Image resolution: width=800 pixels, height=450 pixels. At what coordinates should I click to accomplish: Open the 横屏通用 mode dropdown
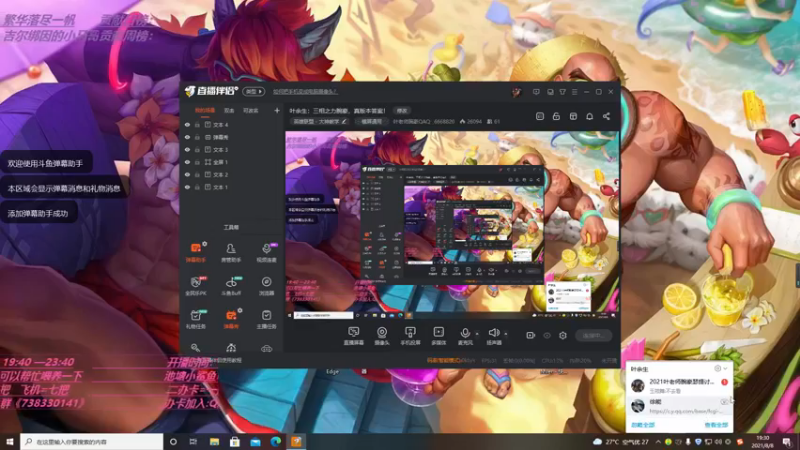tap(371, 122)
